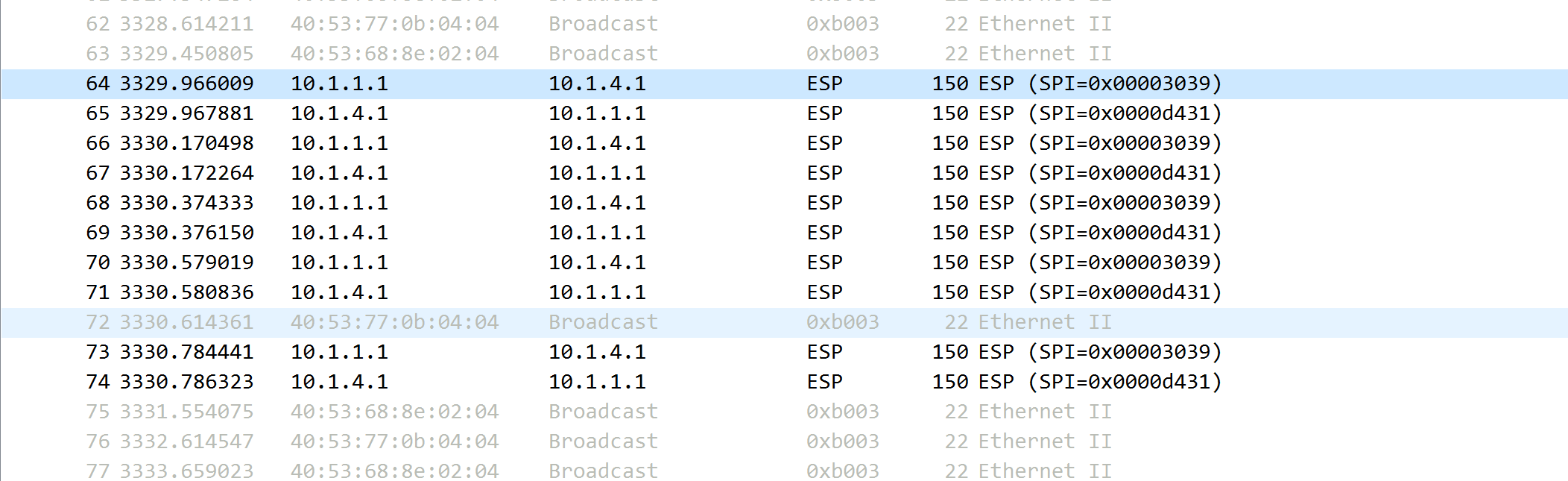Select broadcast packet 75 at 3331.554075
The height and width of the screenshot is (481, 1568).
pyautogui.click(x=186, y=412)
